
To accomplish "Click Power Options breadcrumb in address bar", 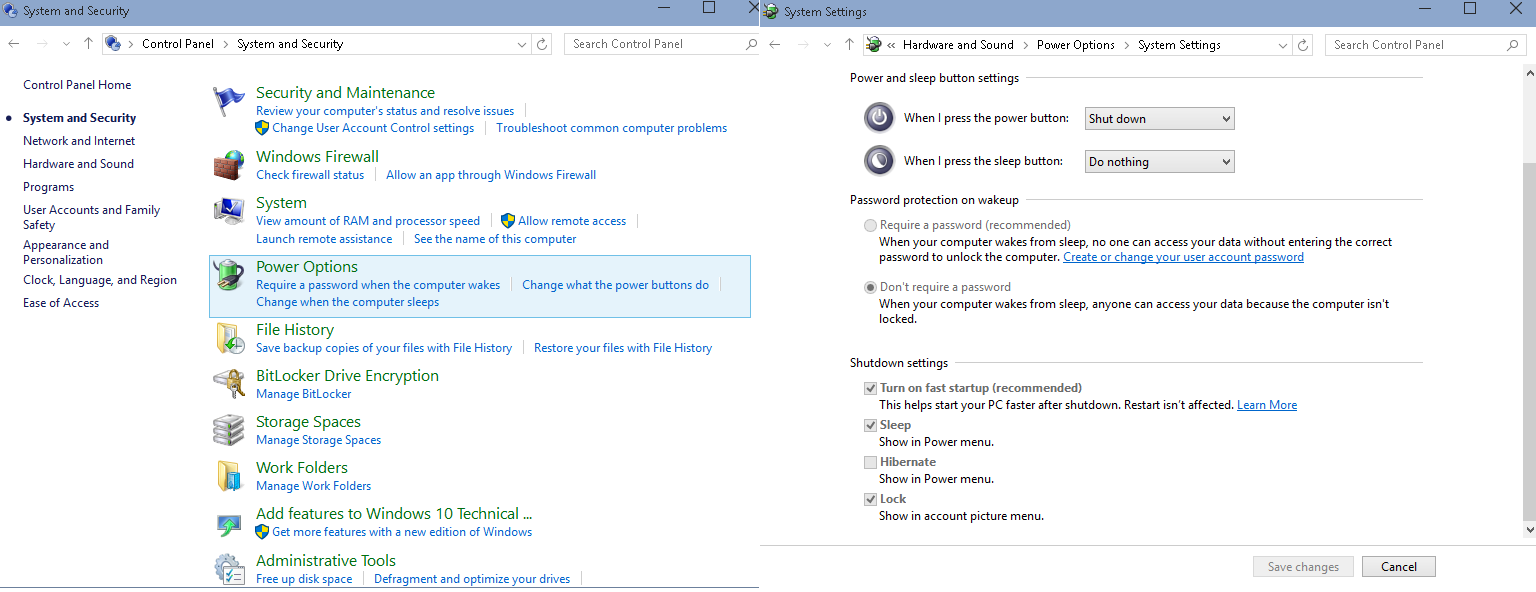I will [1076, 45].
